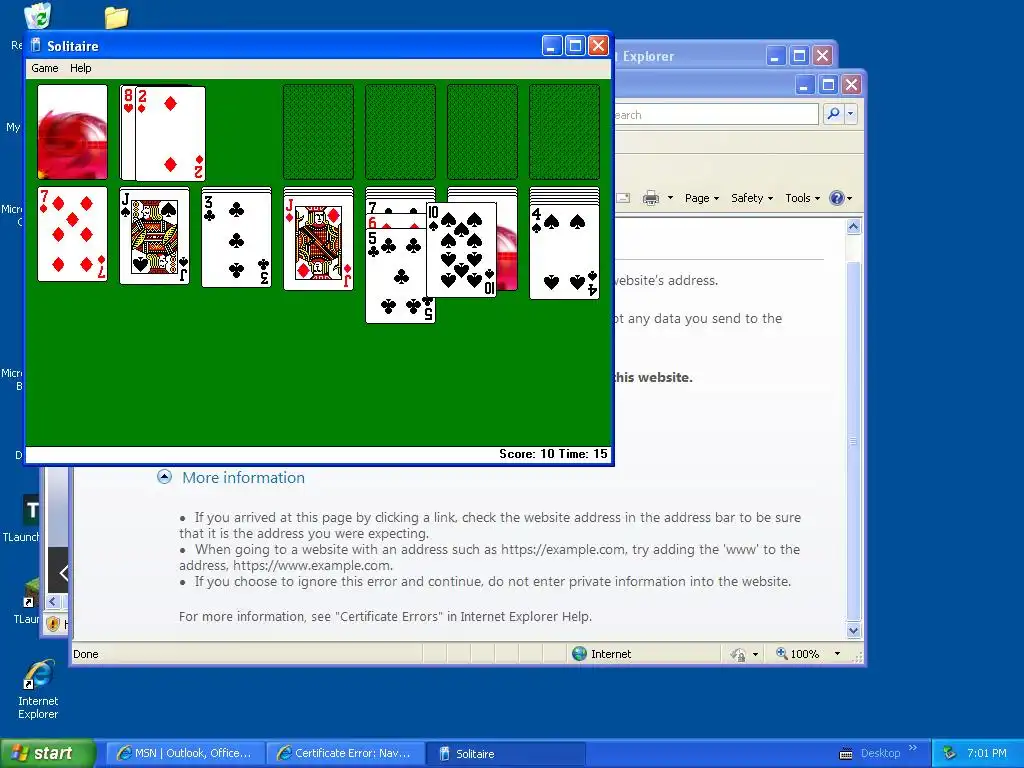
Task: Open the Safety menu in Internet Explorer
Action: (752, 198)
